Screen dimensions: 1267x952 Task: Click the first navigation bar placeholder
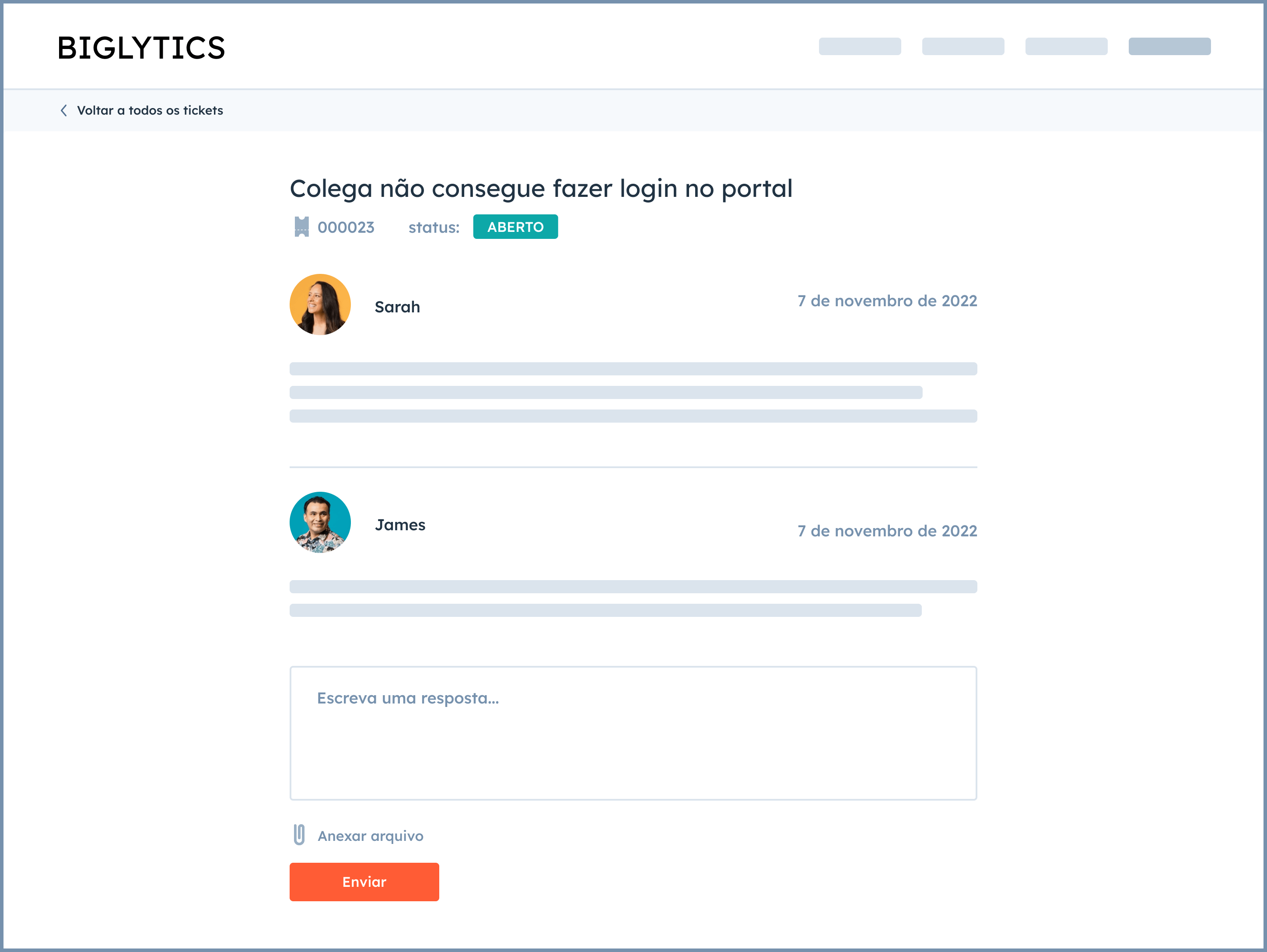click(x=860, y=46)
